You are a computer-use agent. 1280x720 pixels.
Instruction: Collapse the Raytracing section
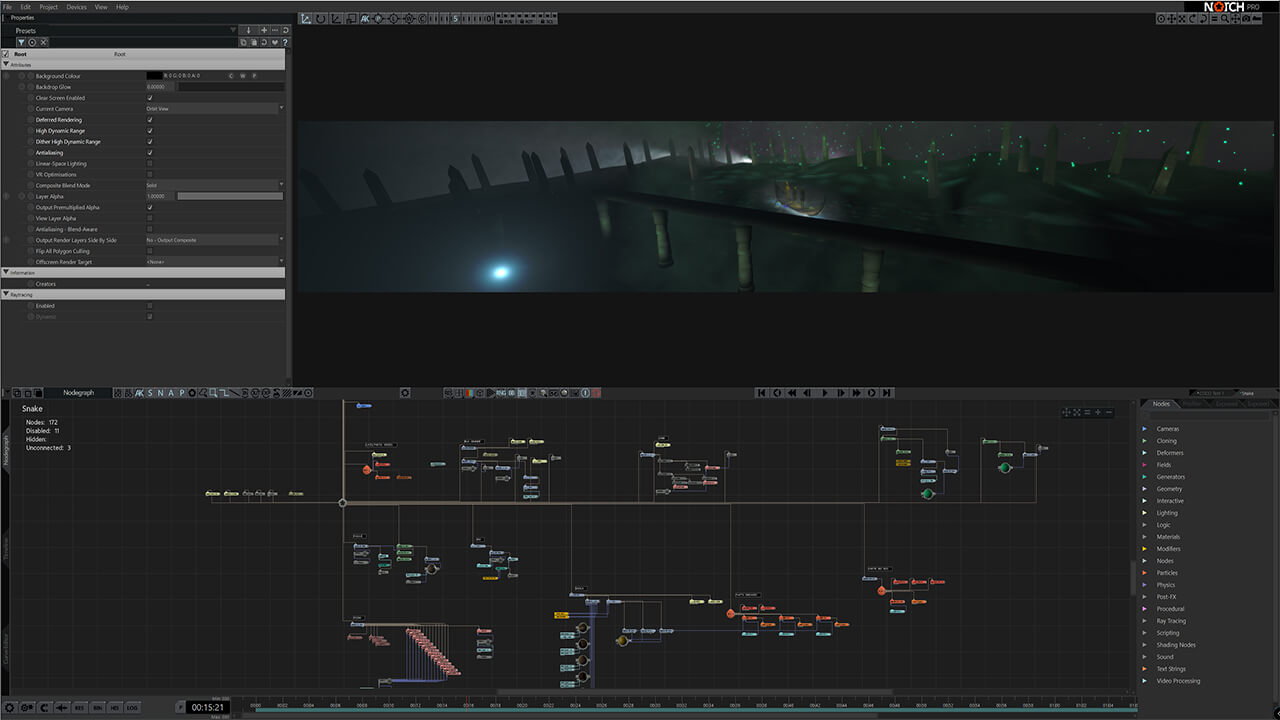pos(5,294)
